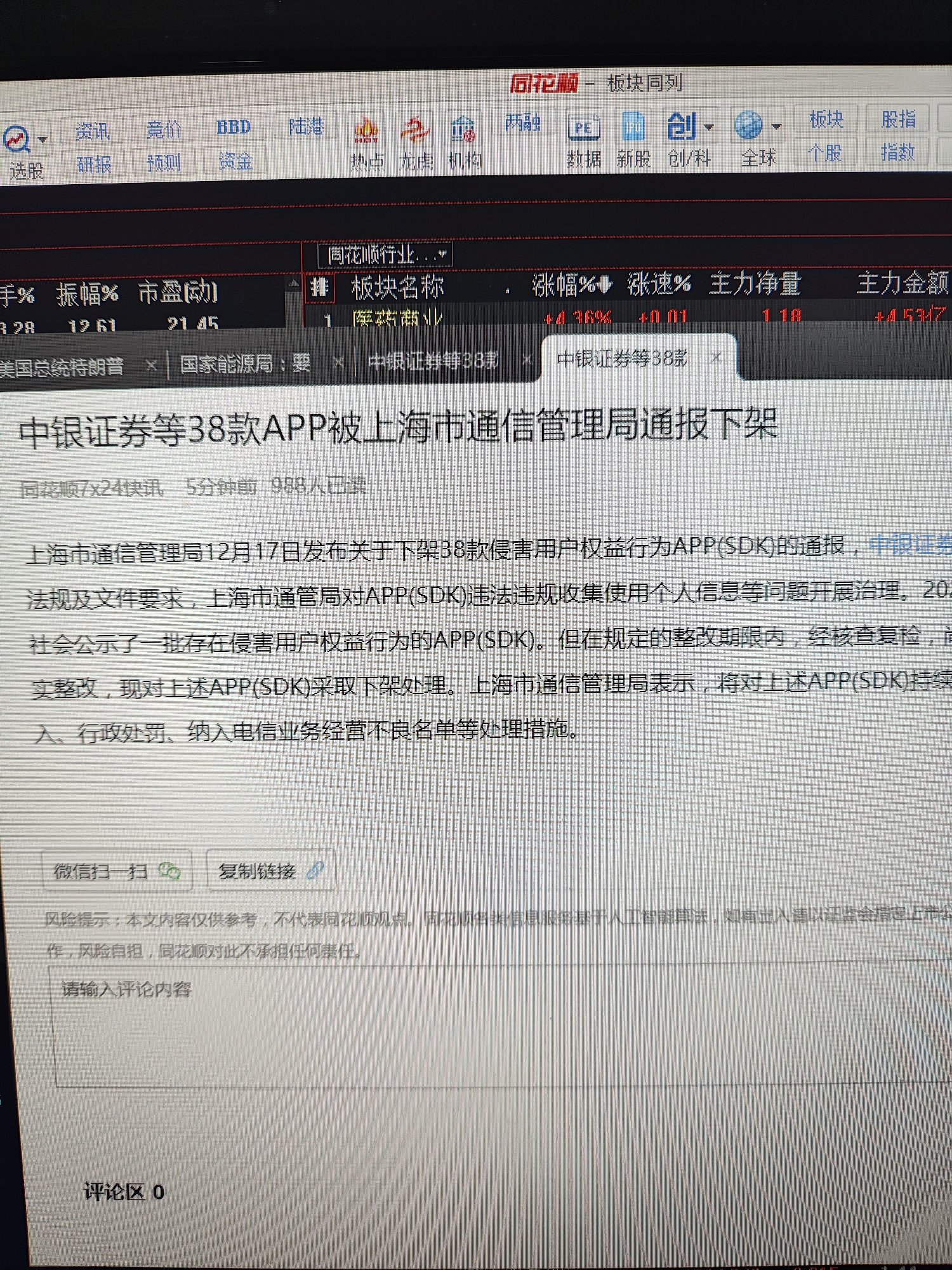Viewport: 952px width, 1270px height.
Task: Close the inactive 中银证券等38款 tab
Action: [527, 359]
